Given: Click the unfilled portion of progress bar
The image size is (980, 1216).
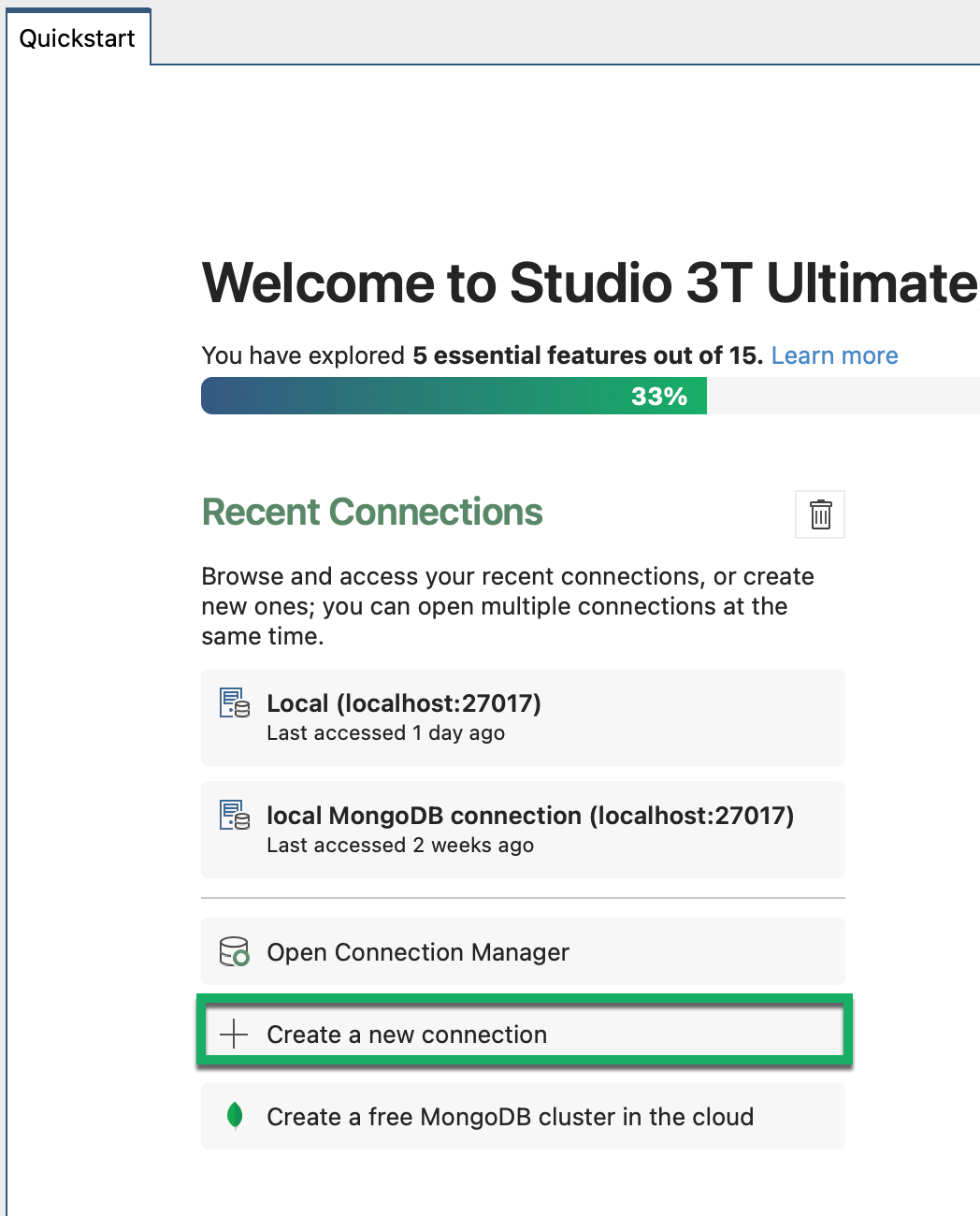Looking at the screenshot, I should click(x=842, y=397).
